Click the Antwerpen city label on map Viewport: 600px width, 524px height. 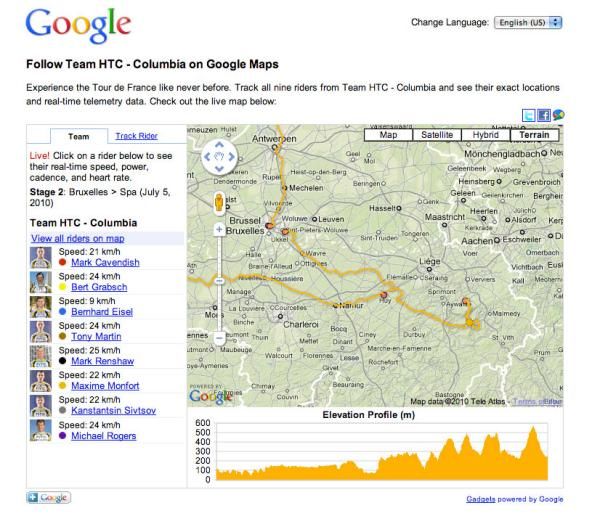pos(274,139)
